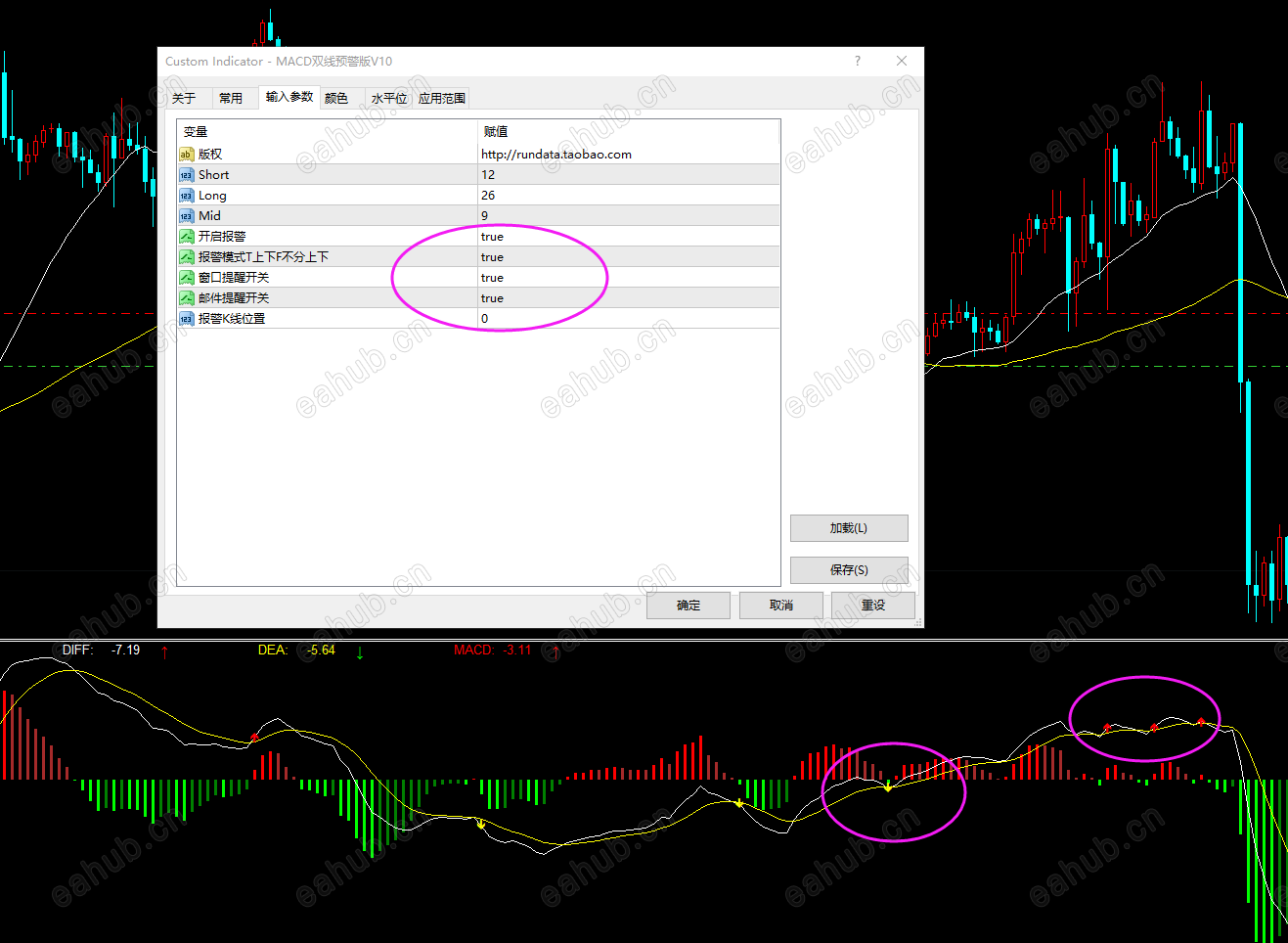Click the MACD value -3.11

pos(517,650)
